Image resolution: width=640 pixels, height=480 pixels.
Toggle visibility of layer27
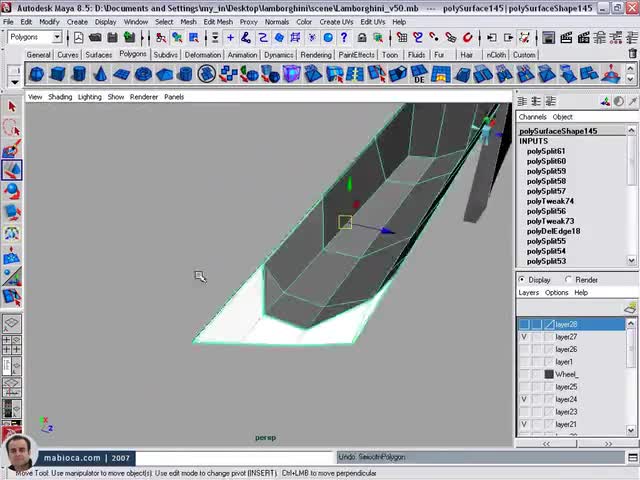point(524,337)
